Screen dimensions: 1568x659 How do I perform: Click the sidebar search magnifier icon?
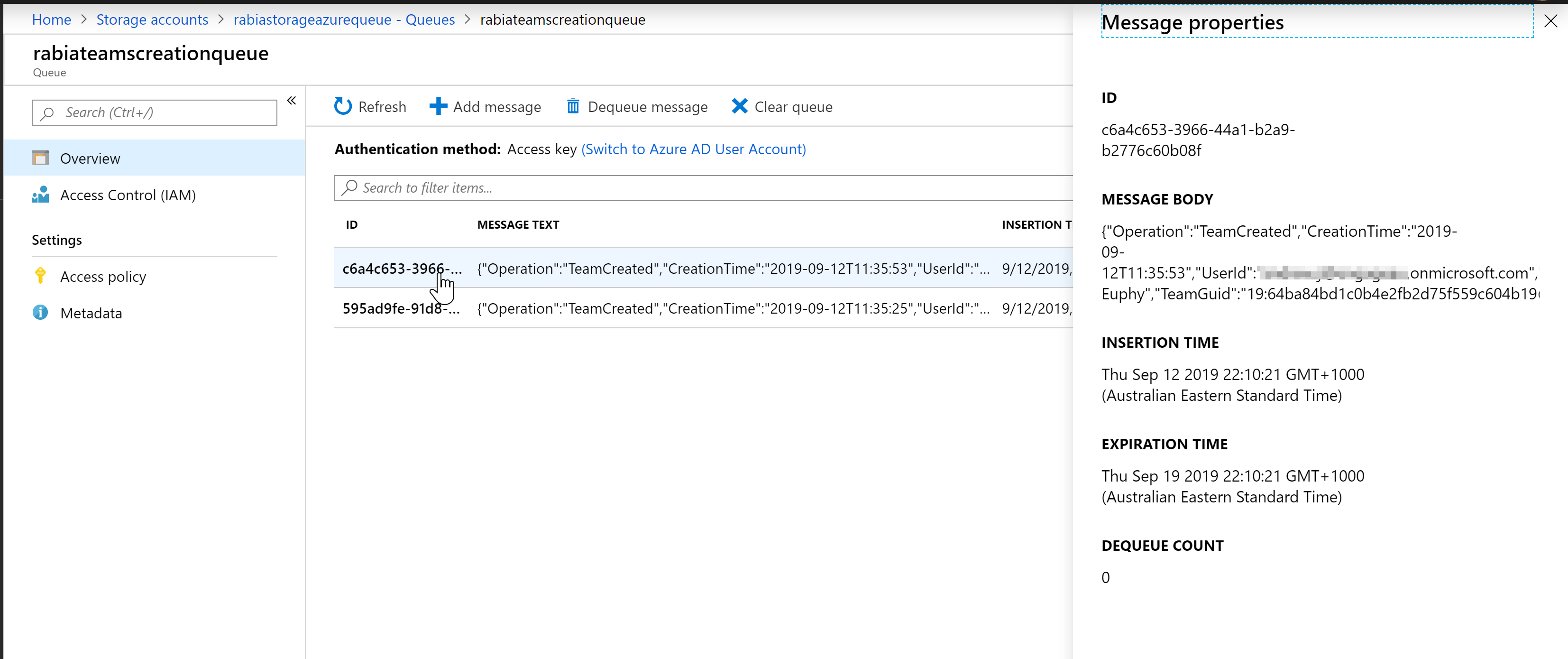pyautogui.click(x=47, y=113)
